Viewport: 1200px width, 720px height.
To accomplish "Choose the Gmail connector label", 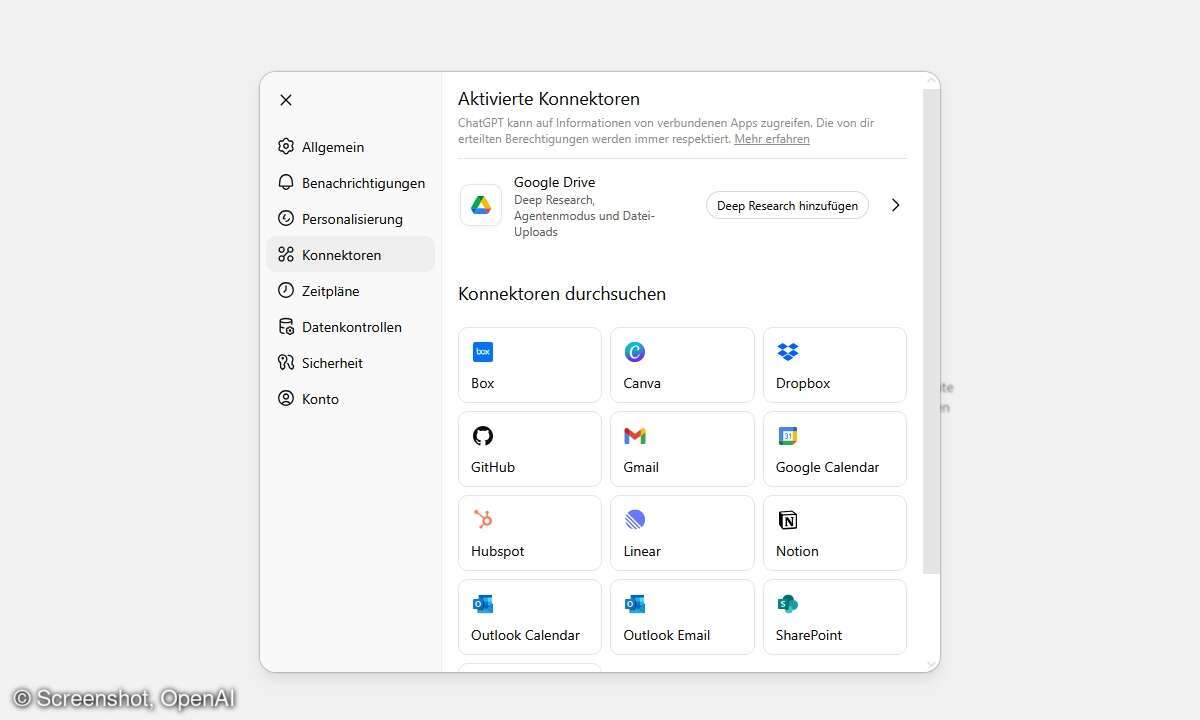I will [641, 467].
